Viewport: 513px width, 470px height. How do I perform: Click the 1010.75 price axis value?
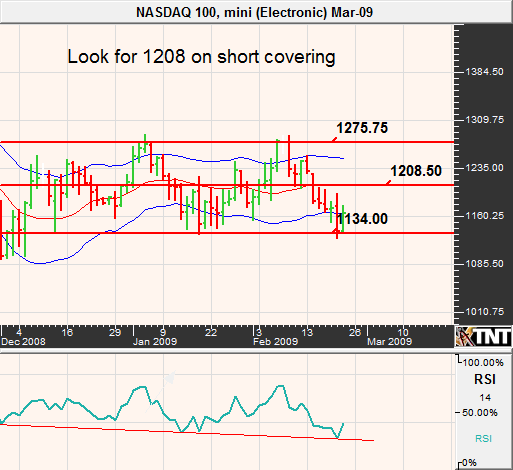(484, 312)
